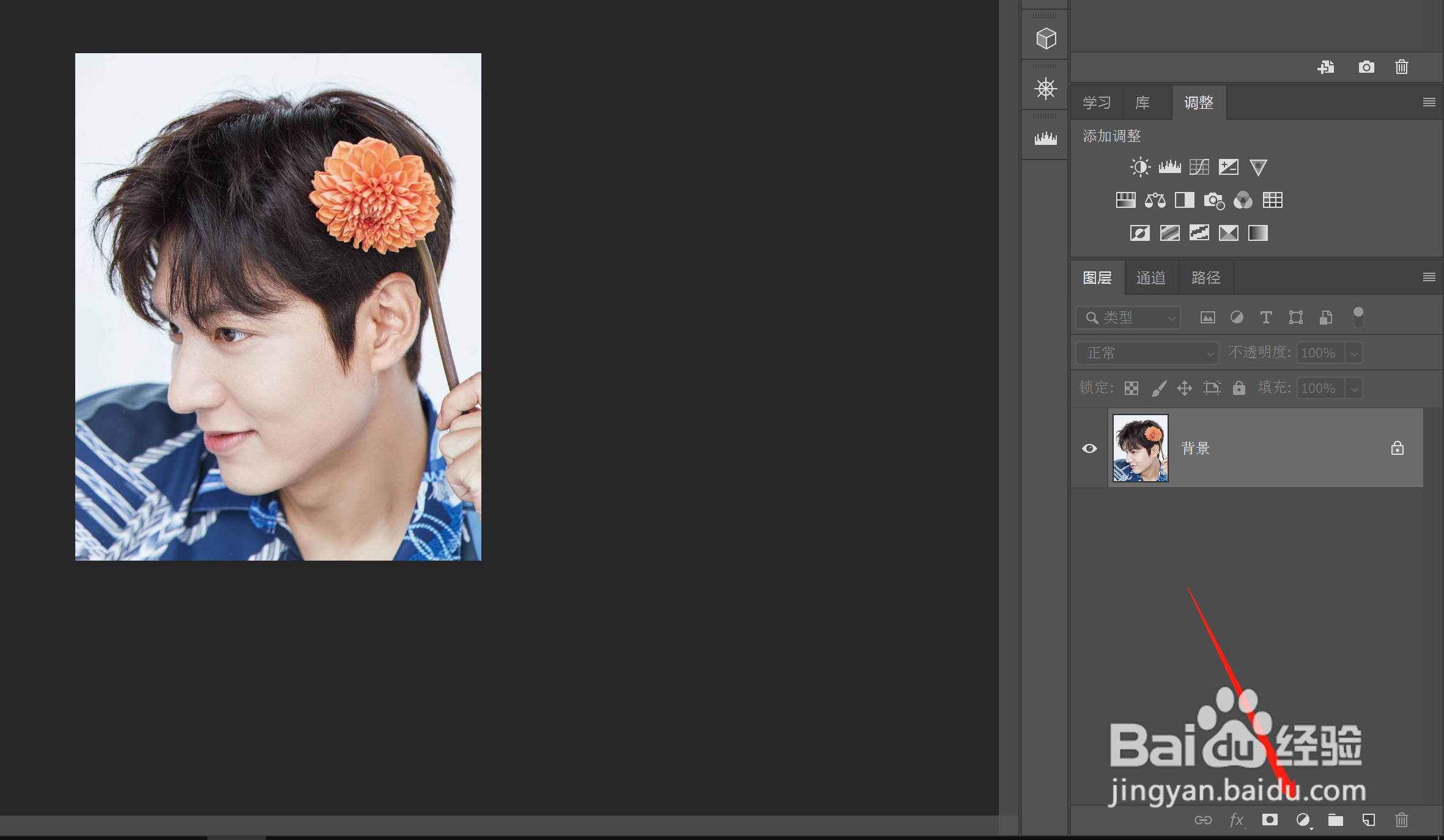The image size is (1444, 840).
Task: Open the 学习 panel tab
Action: tap(1096, 103)
